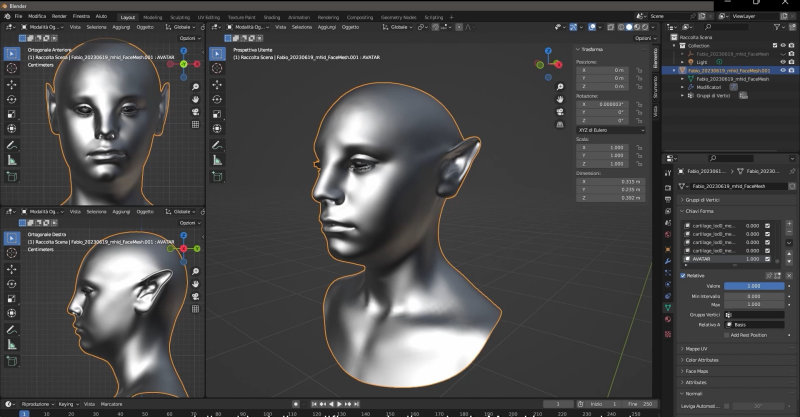Open object mode dropdown in main viewport

(247, 27)
